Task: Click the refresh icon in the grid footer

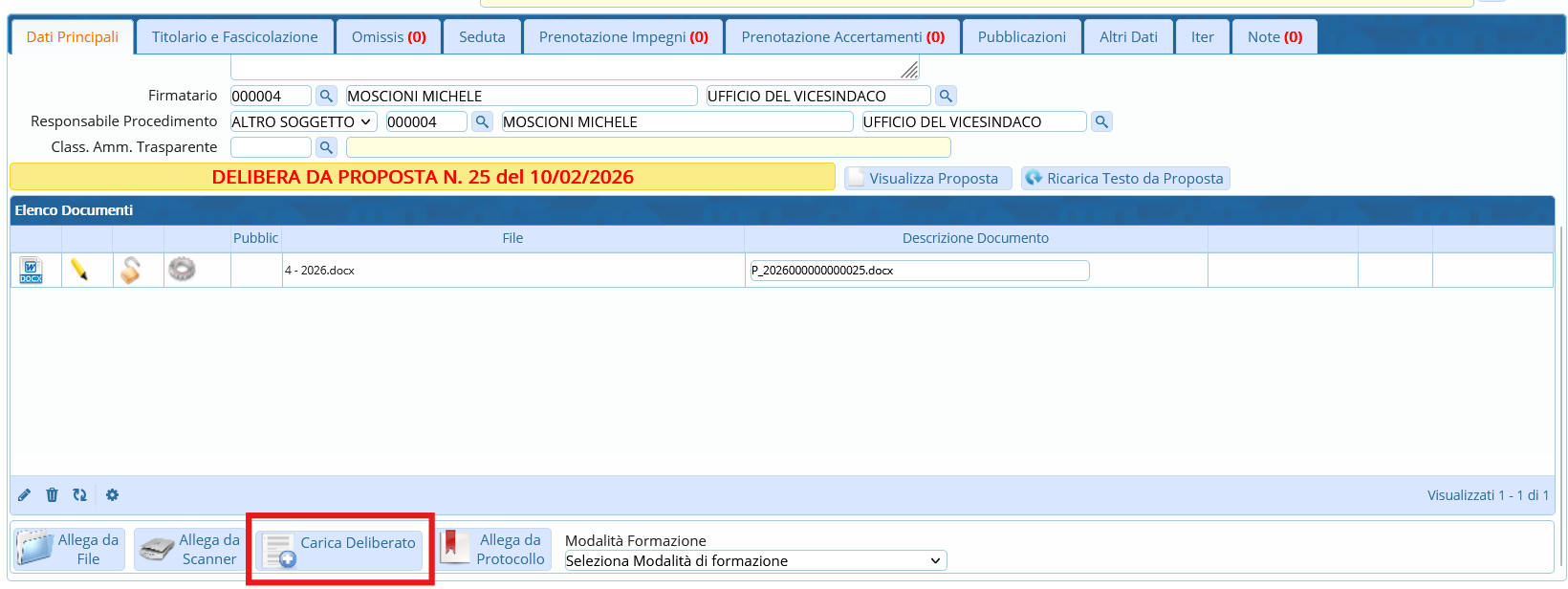Action: click(80, 495)
